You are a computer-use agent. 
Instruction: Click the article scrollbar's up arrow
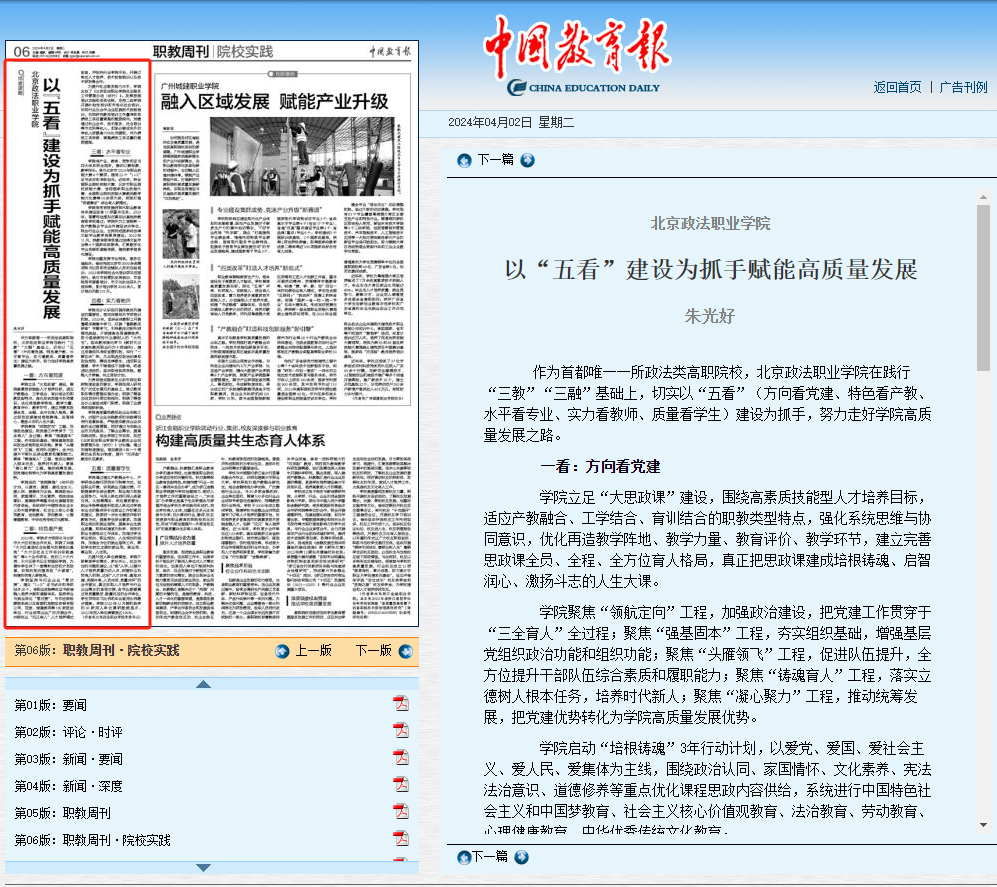(983, 197)
